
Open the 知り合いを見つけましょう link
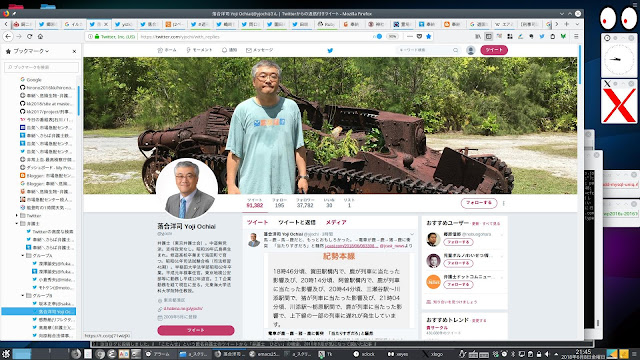455,302
